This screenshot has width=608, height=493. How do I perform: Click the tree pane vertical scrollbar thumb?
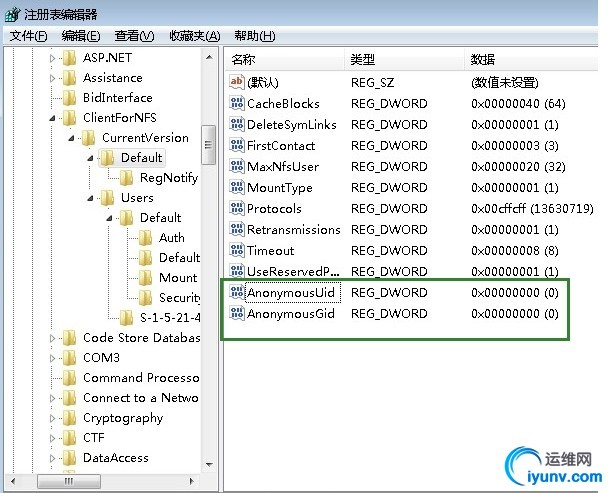coord(209,145)
